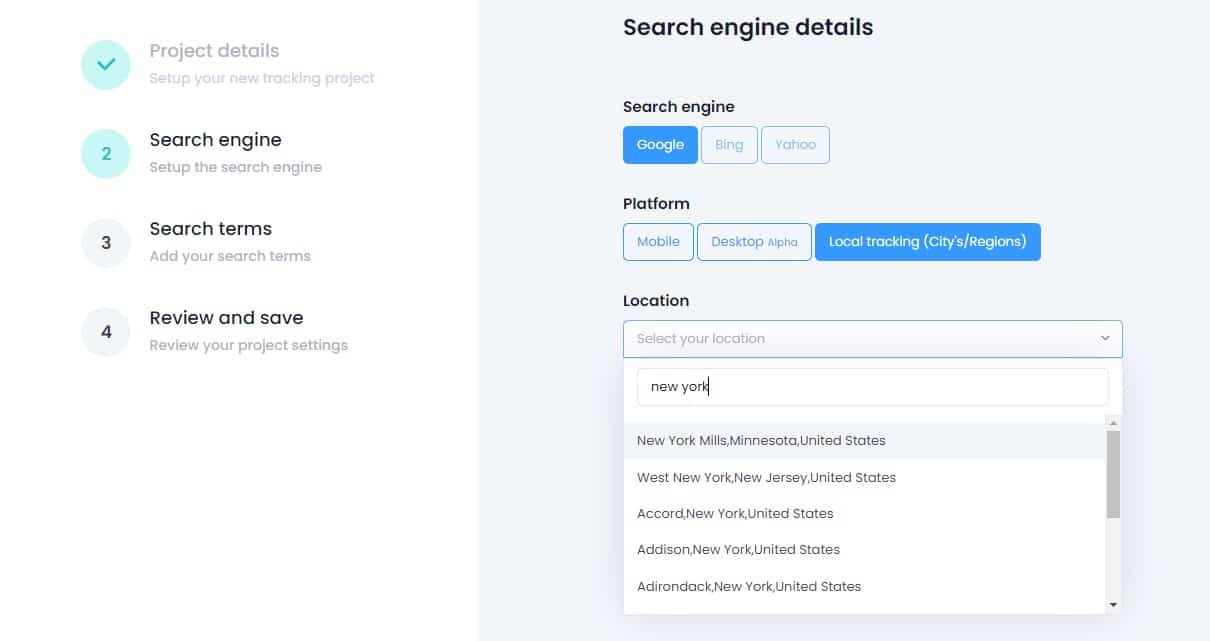
Task: Go to the Search terms step
Action: (x=210, y=228)
